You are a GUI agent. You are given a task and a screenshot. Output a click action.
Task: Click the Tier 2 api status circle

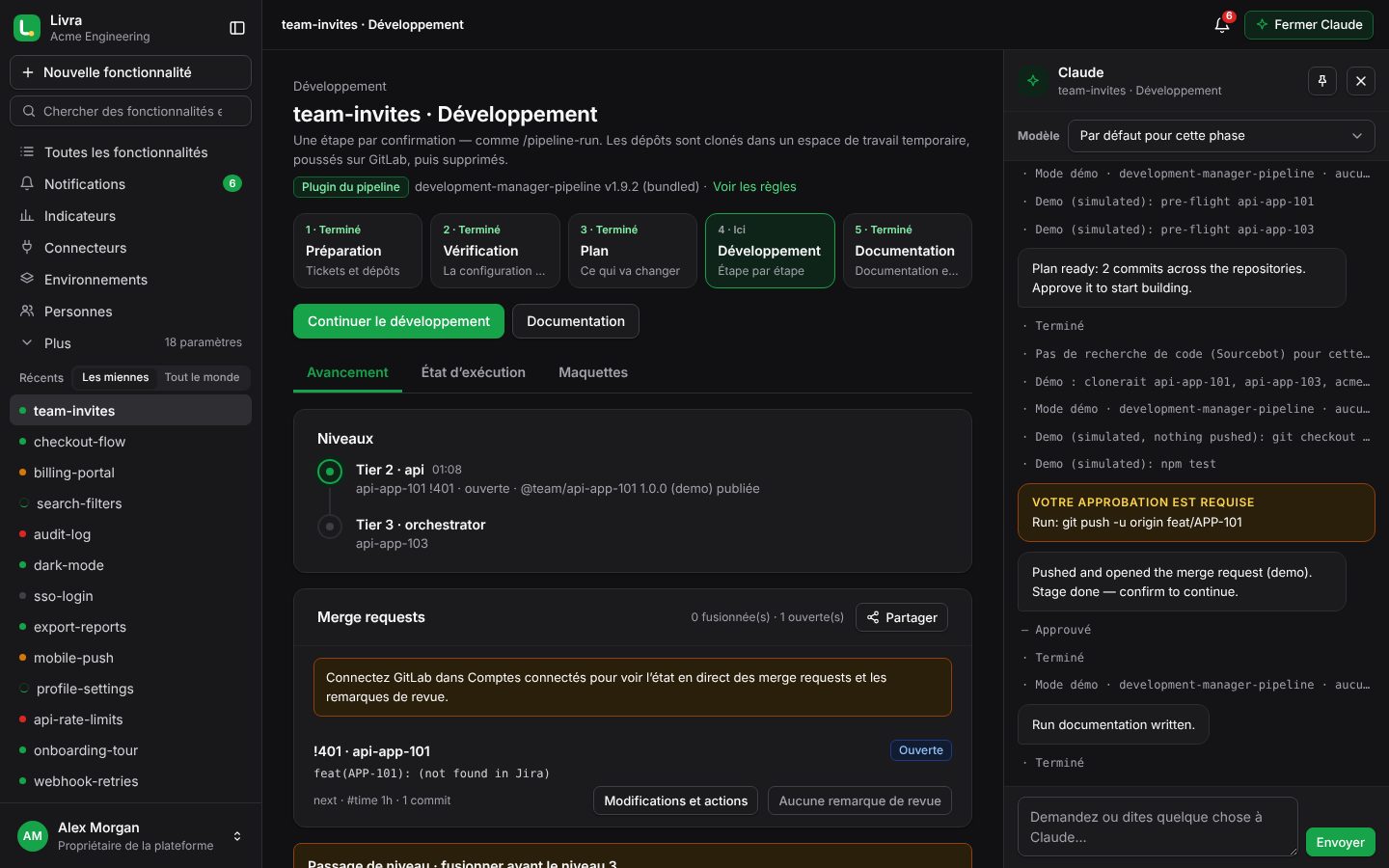(x=330, y=472)
